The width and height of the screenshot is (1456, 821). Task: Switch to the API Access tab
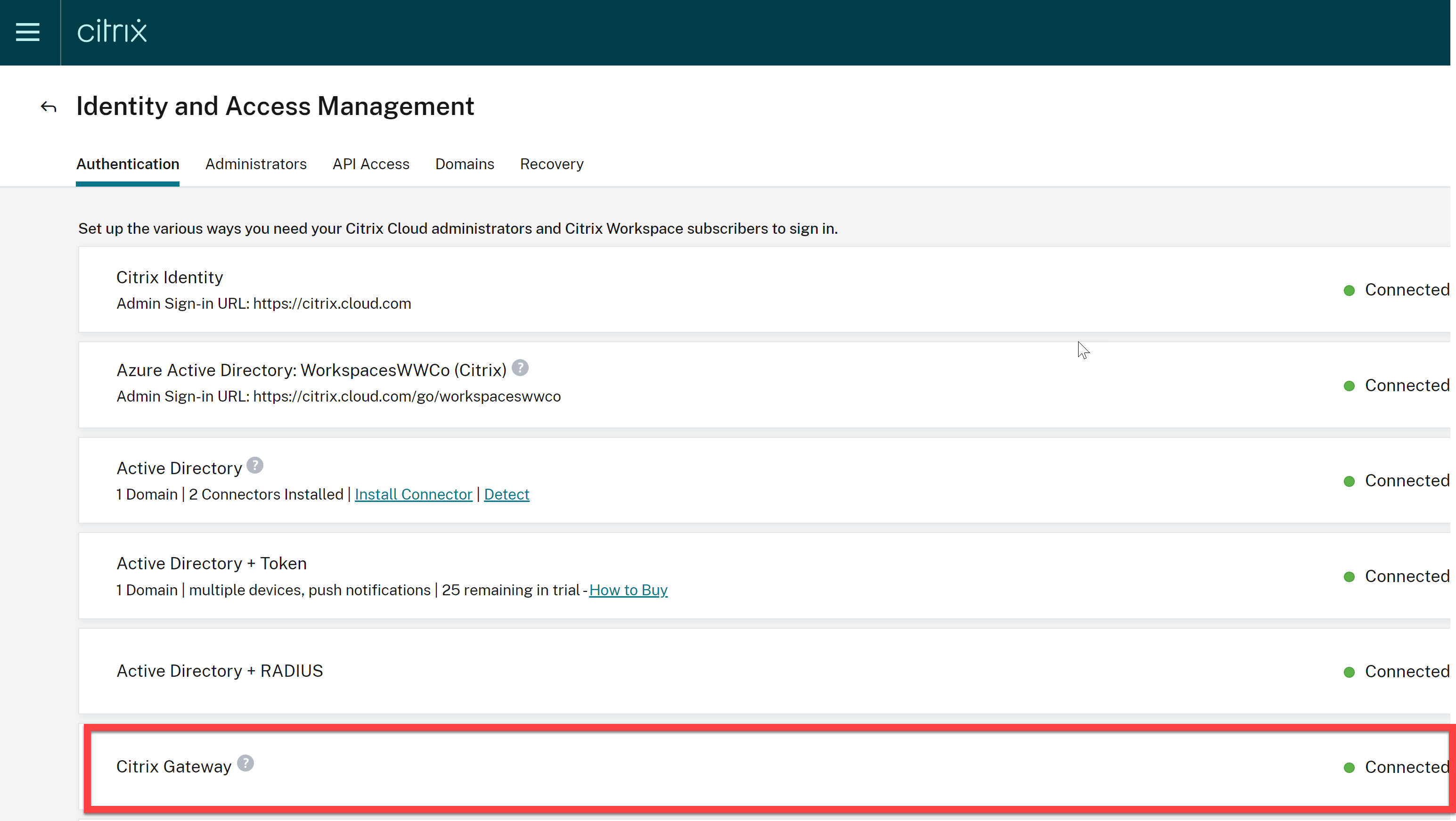(x=371, y=164)
